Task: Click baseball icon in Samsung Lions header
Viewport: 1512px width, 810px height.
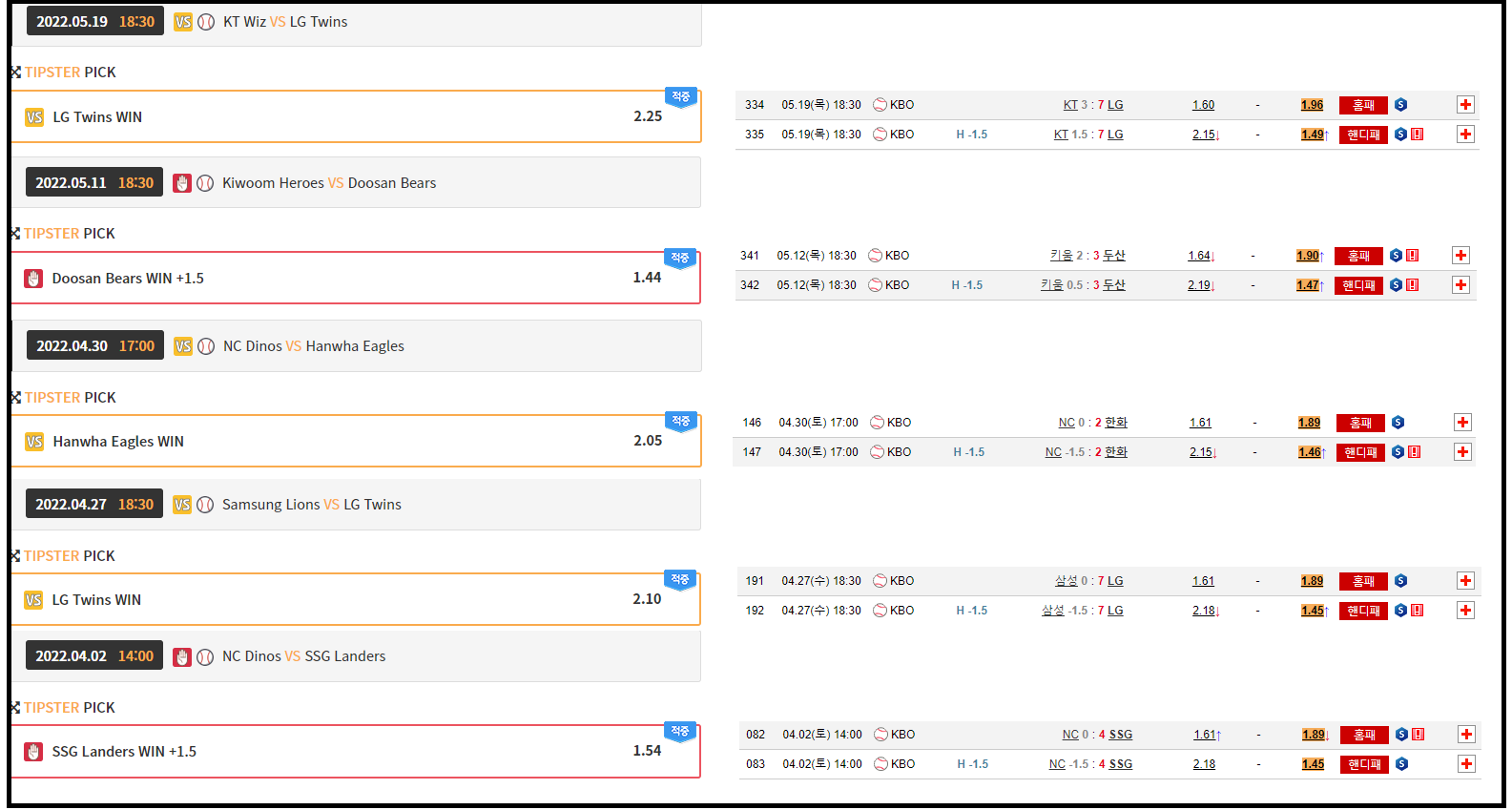Action: pos(205,505)
